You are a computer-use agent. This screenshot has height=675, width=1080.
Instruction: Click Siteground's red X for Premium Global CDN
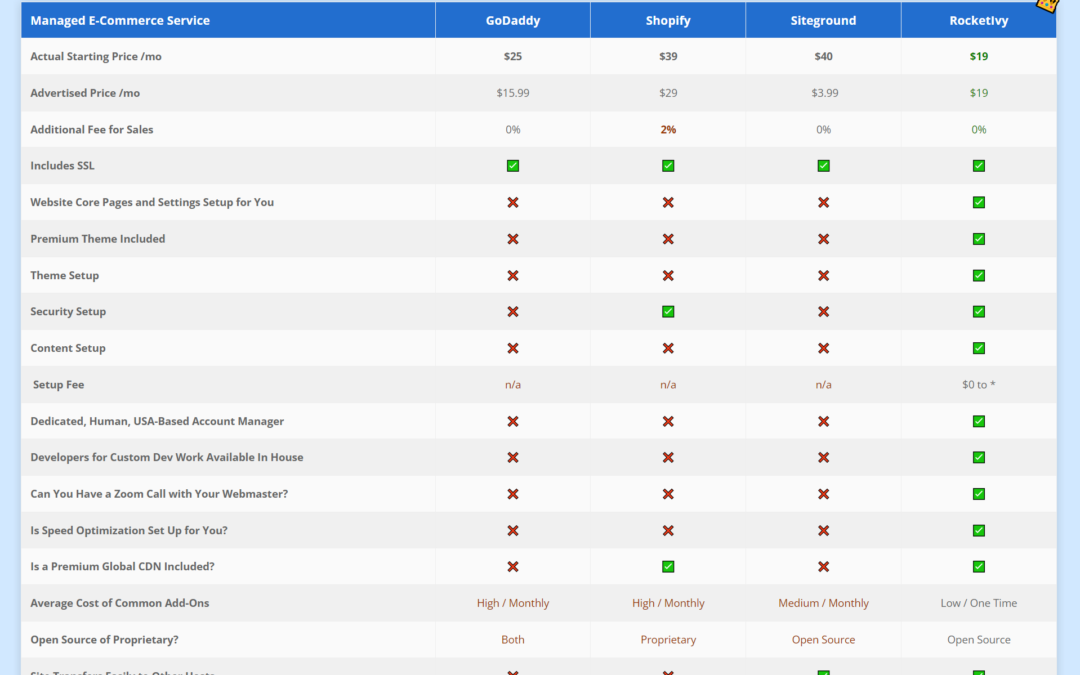pyautogui.click(x=823, y=566)
